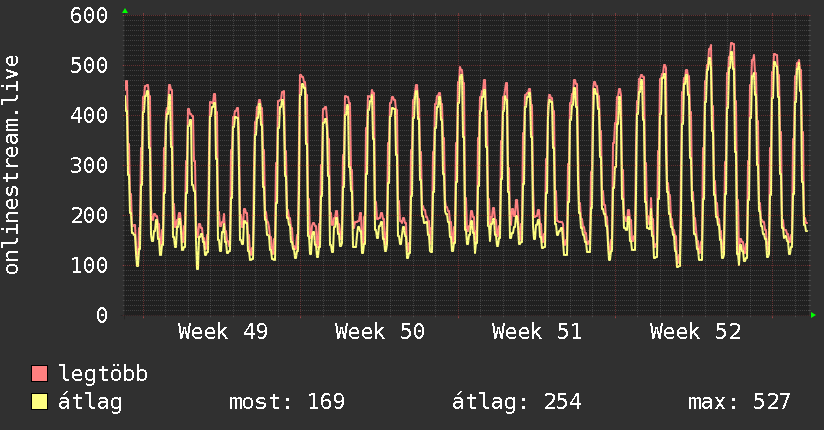Click the 0 y-axis tick label

click(x=101, y=315)
